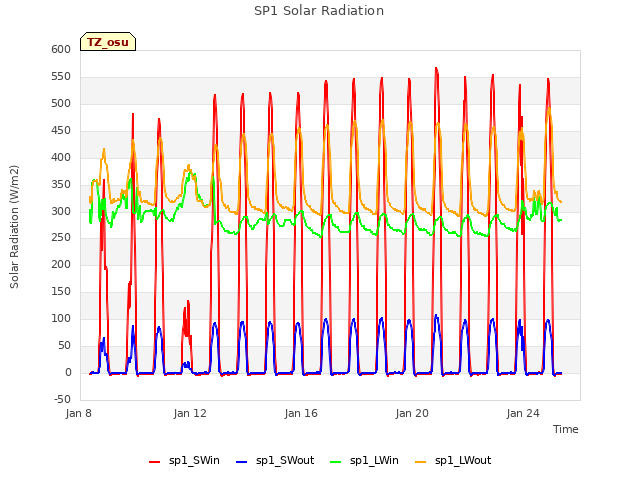Click the 50 y-axis label
The image size is (640, 480).
tap(65, 345)
